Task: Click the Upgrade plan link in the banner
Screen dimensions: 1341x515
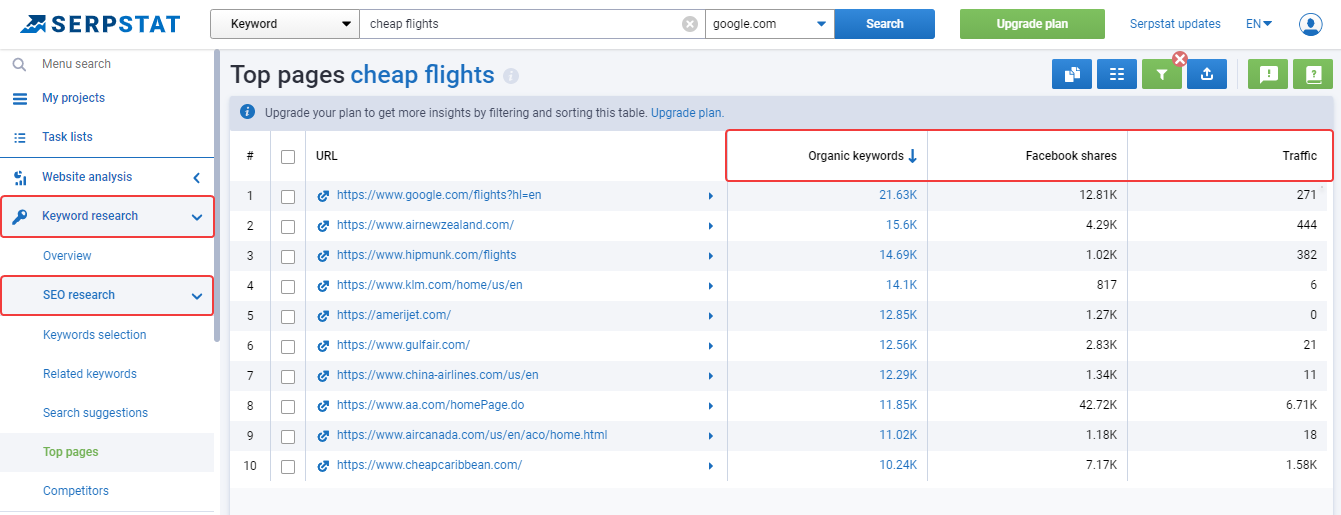Action: (687, 113)
